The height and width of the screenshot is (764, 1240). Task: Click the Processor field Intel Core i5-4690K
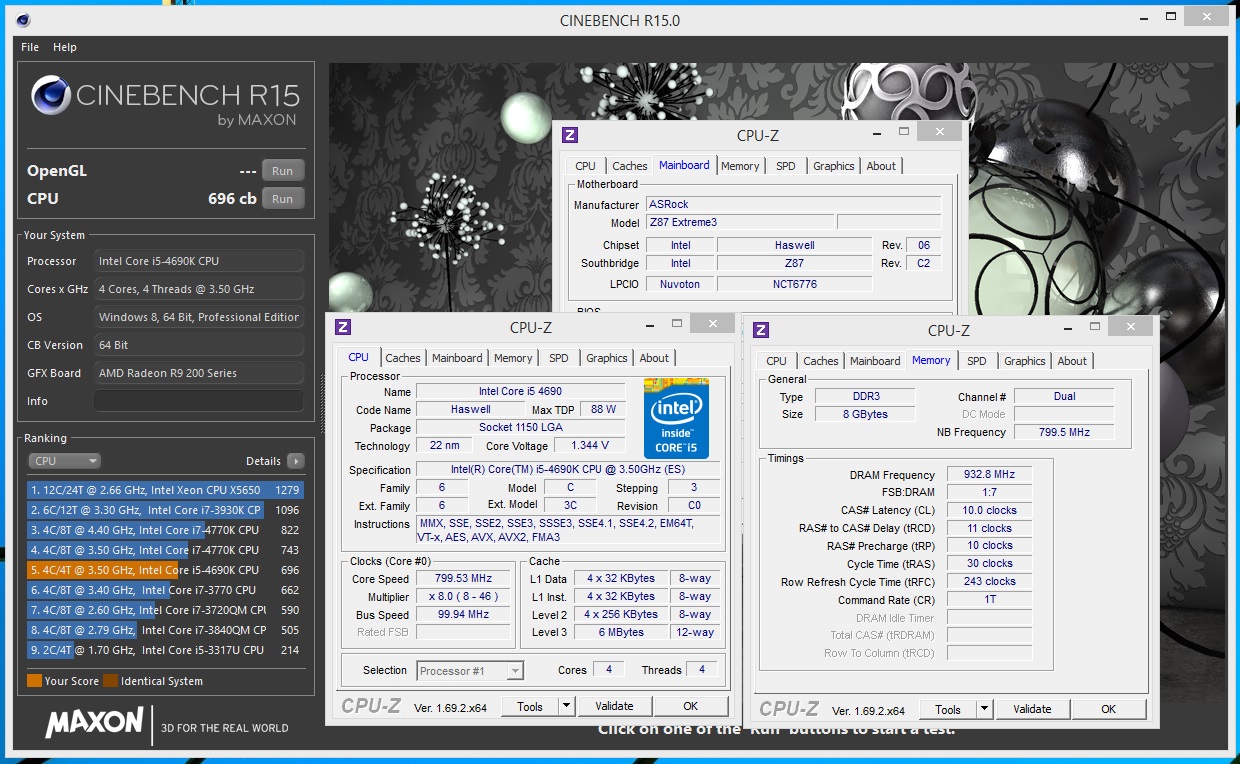199,261
